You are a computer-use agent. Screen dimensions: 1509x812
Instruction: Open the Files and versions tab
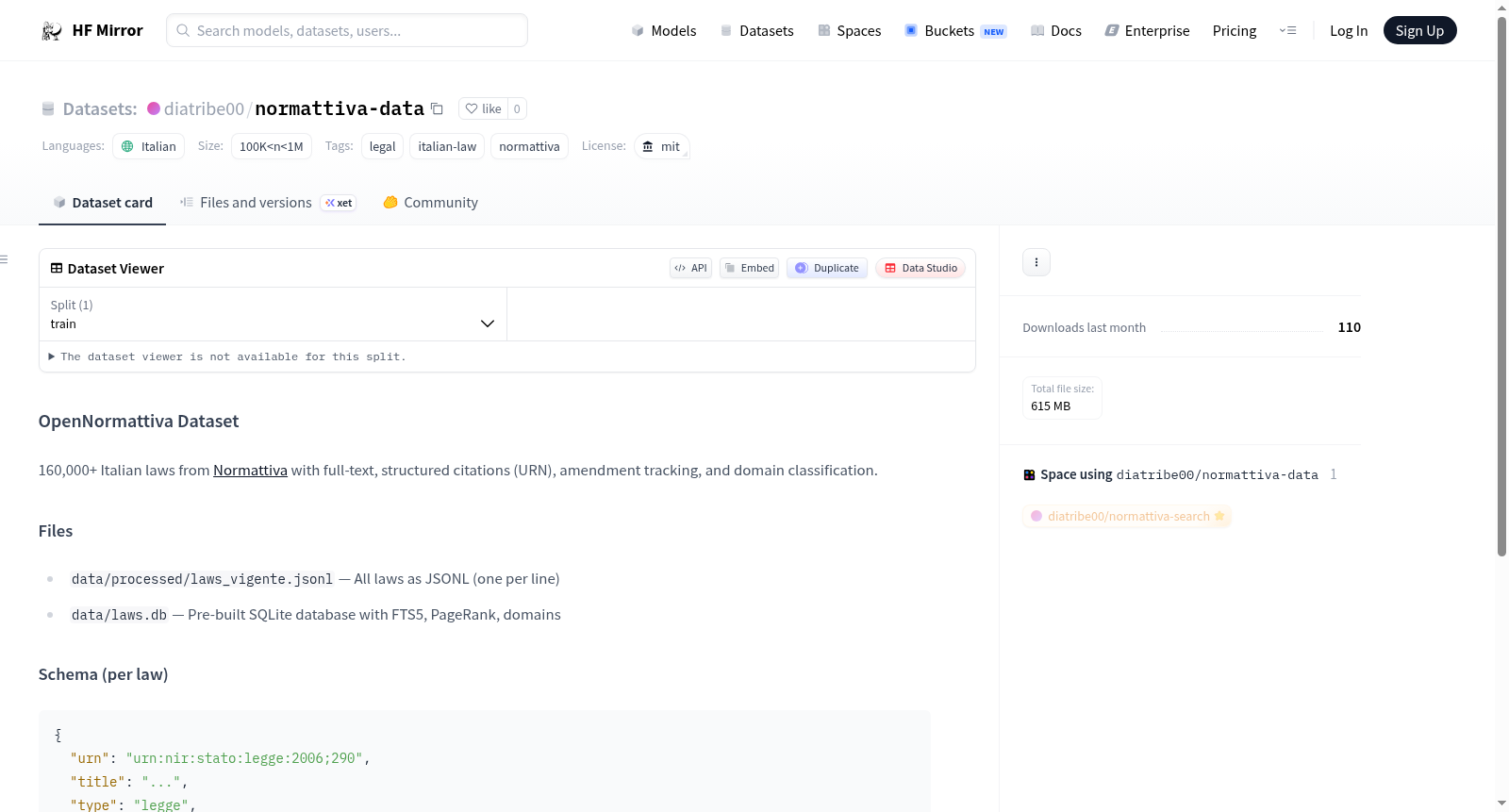[x=268, y=203]
